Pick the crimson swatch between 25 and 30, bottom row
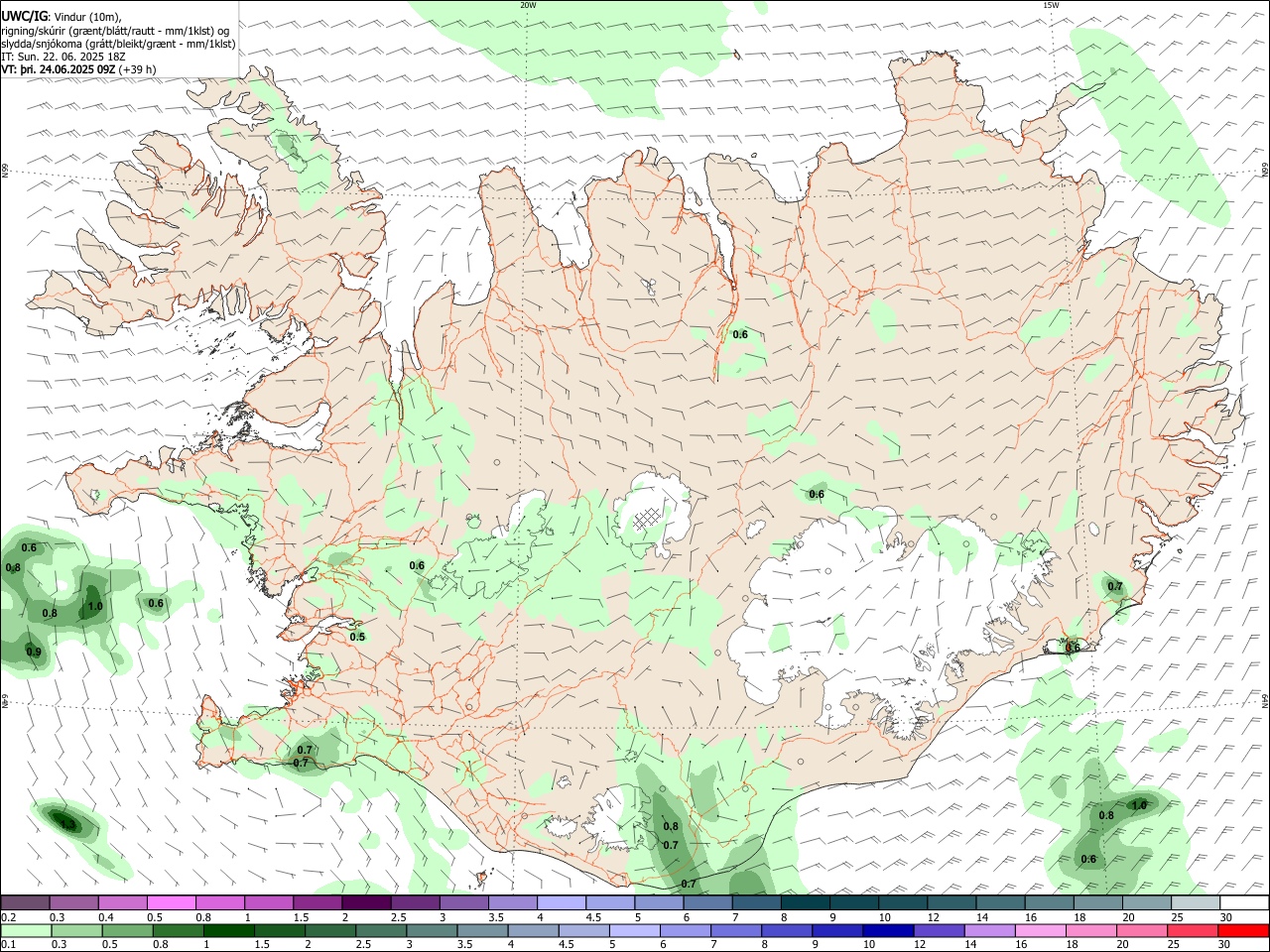Viewport: 1270px width, 952px height. click(x=1193, y=931)
